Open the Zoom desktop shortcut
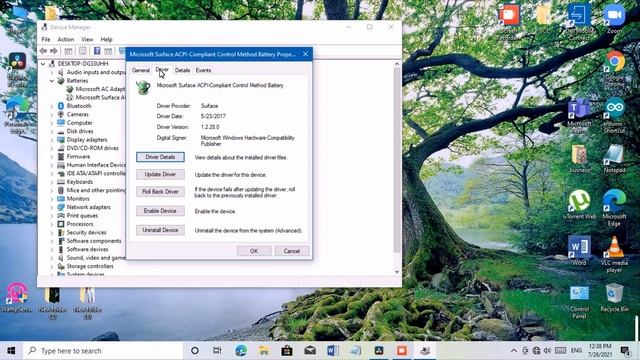The height and width of the screenshot is (360, 640). click(x=614, y=16)
